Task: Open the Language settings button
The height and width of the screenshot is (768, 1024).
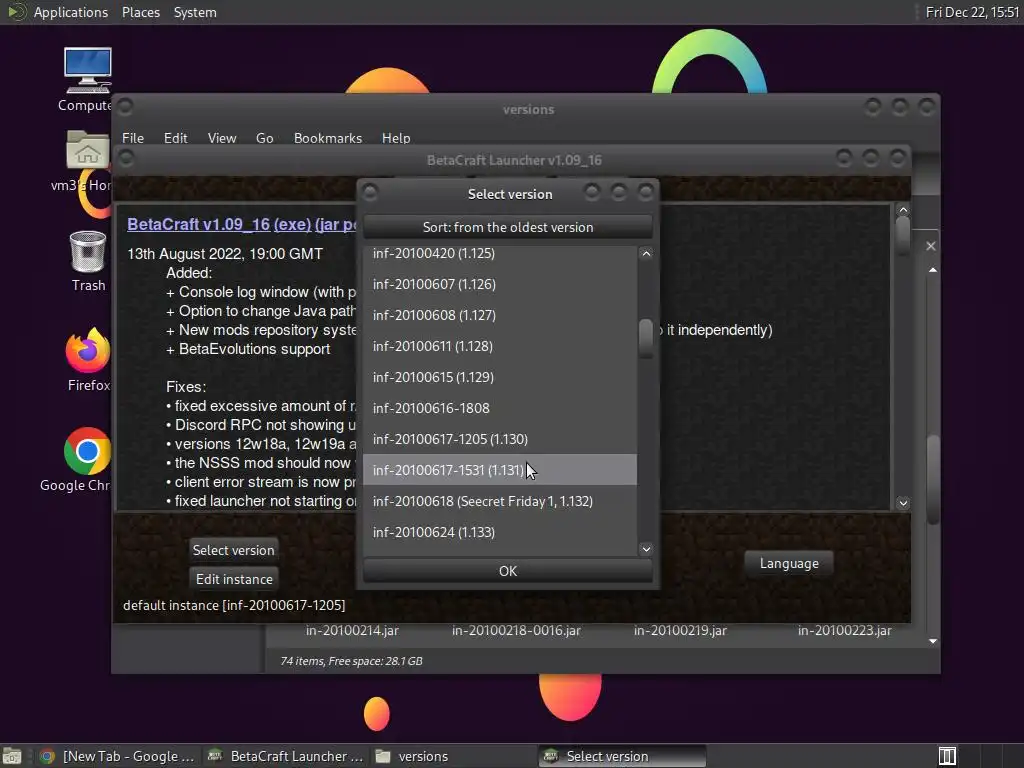Action: click(x=789, y=563)
